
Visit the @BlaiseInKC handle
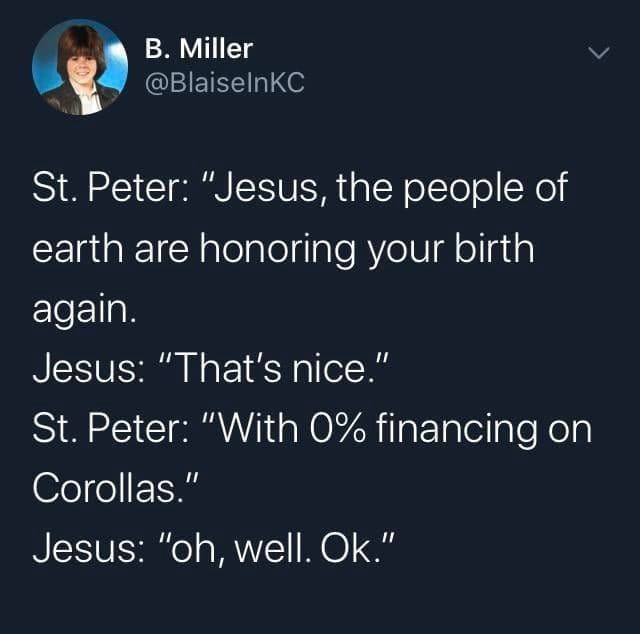pos(224,83)
